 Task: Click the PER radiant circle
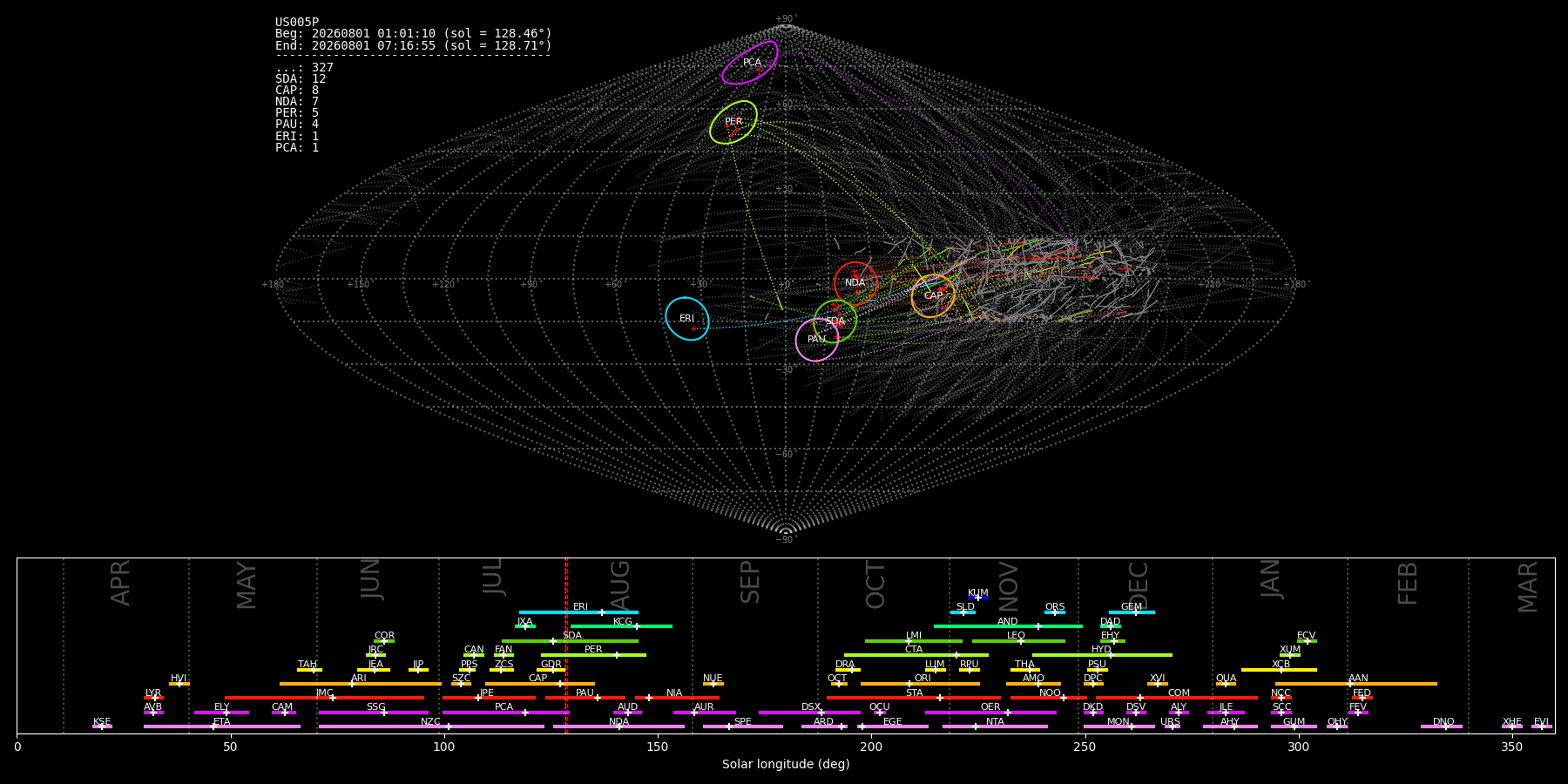(x=733, y=122)
